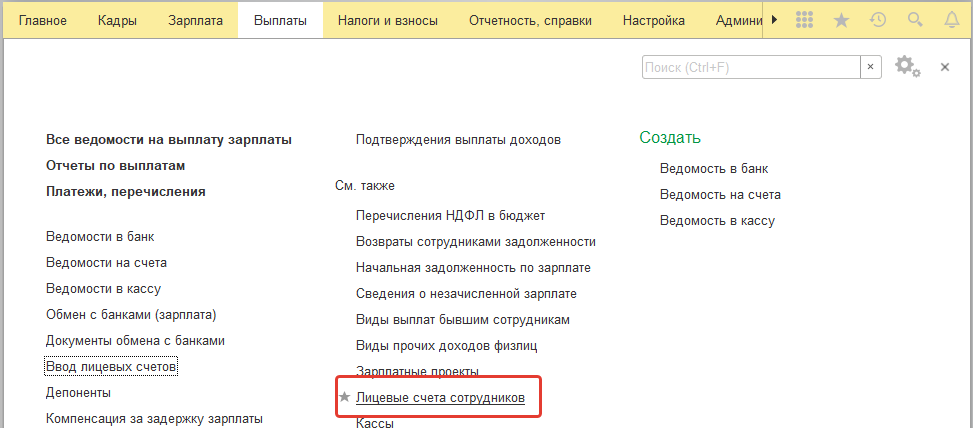
Task: Close the section menu panel
Action: tap(945, 67)
